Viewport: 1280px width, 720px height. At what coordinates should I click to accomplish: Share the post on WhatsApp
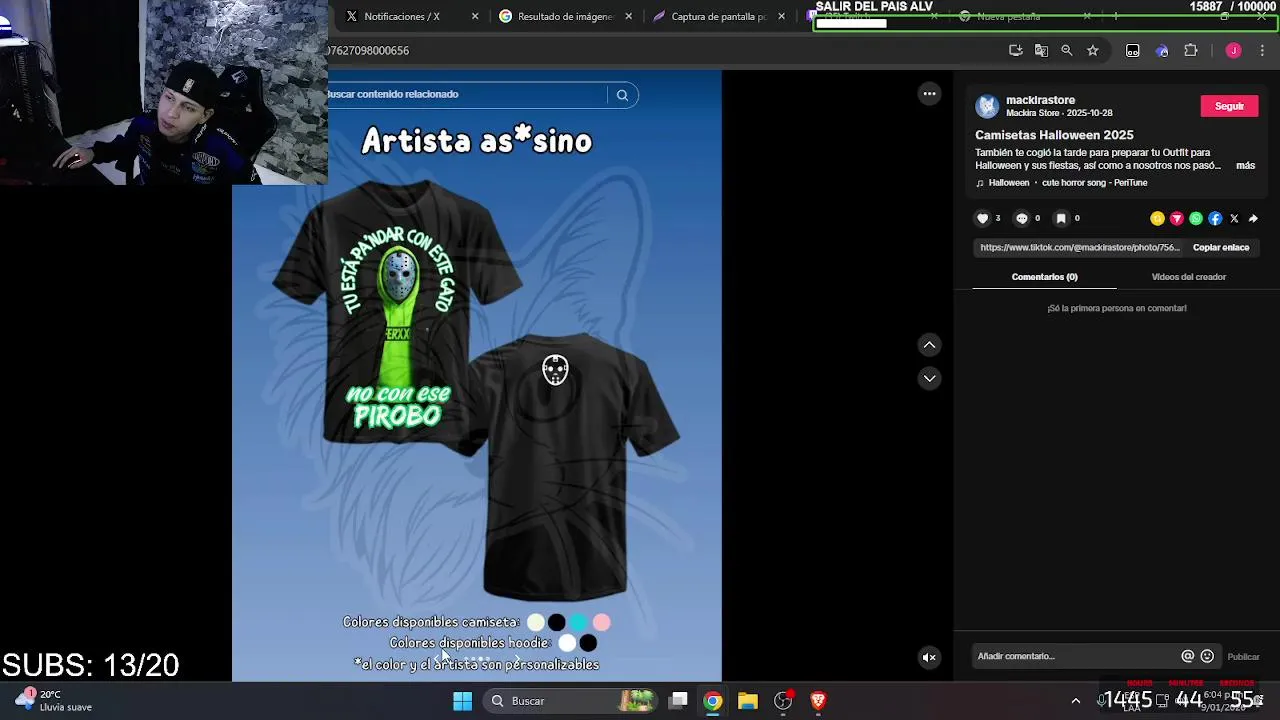pyautogui.click(x=1195, y=218)
